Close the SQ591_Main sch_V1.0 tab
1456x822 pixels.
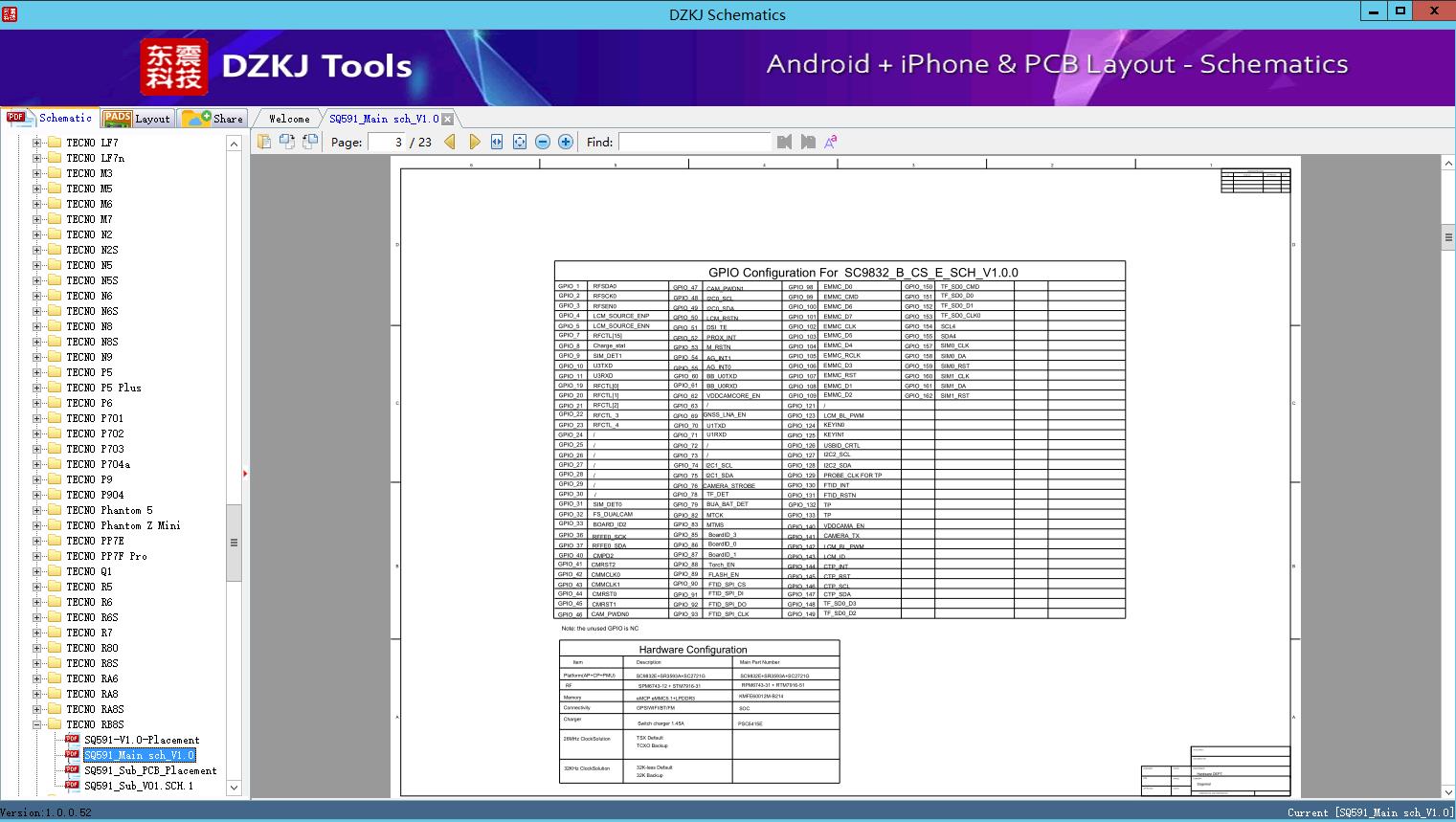(447, 119)
